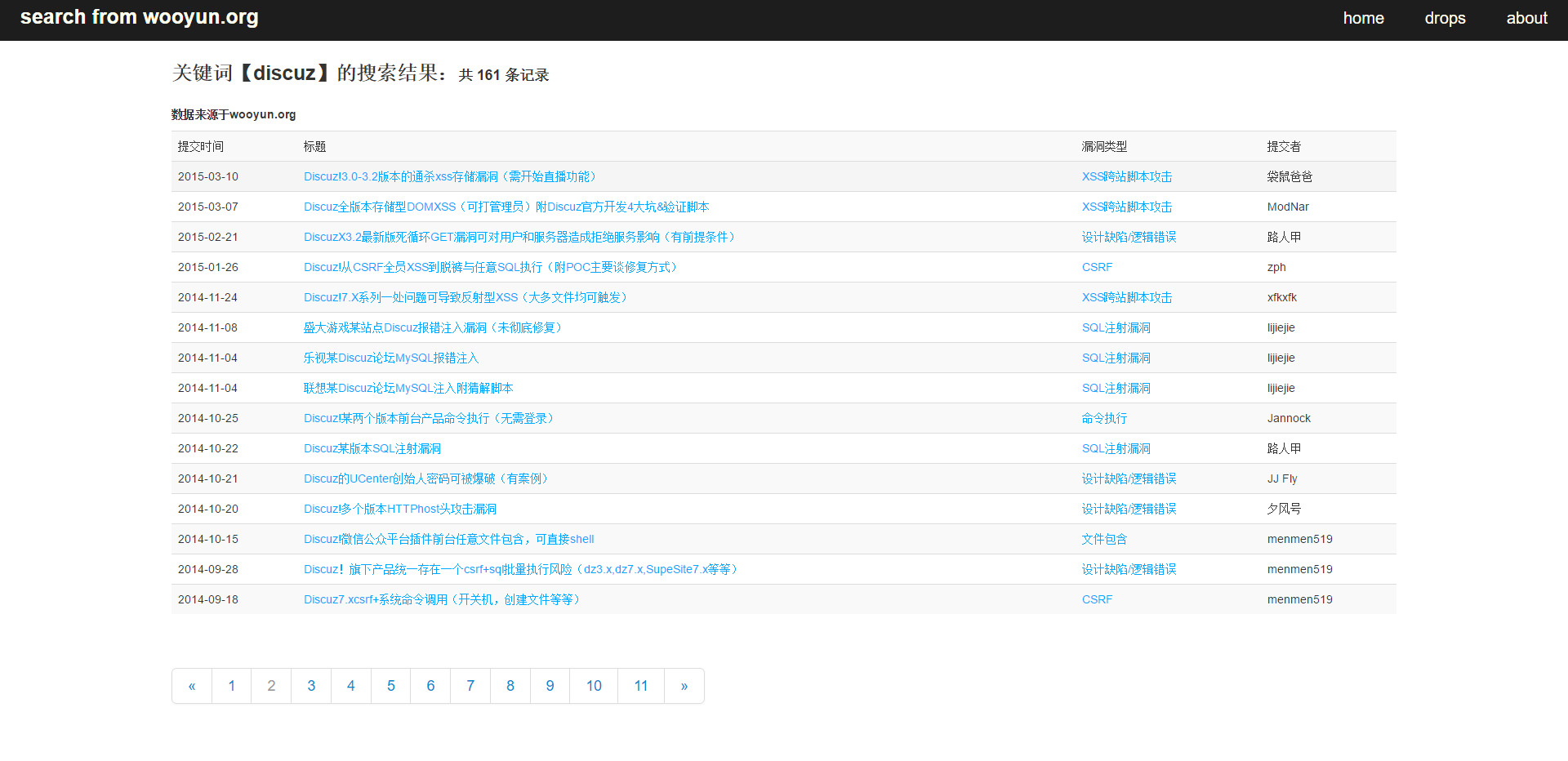The height and width of the screenshot is (761, 1568).
Task: Open the Discuz某版本SQL注射漏洞 report
Action: pyautogui.click(x=372, y=448)
